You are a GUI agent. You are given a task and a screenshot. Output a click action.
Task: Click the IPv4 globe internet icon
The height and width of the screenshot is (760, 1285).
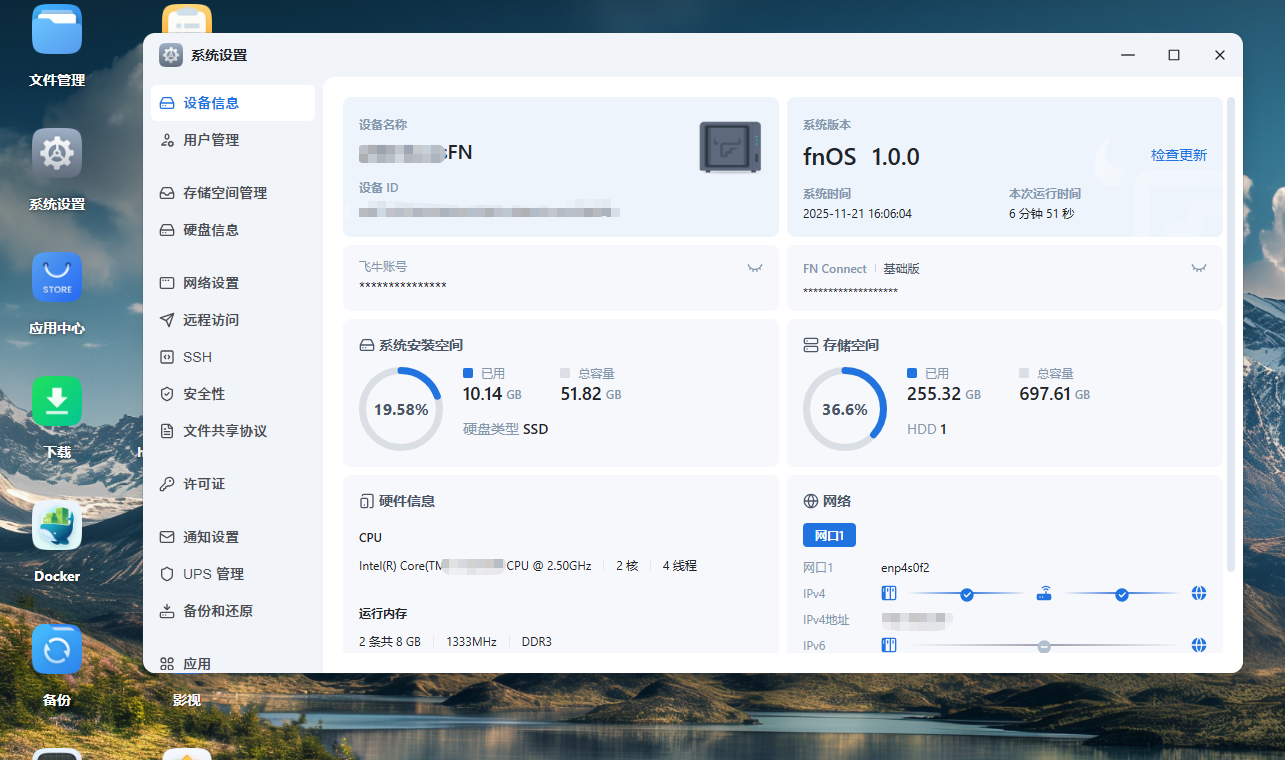1199,594
